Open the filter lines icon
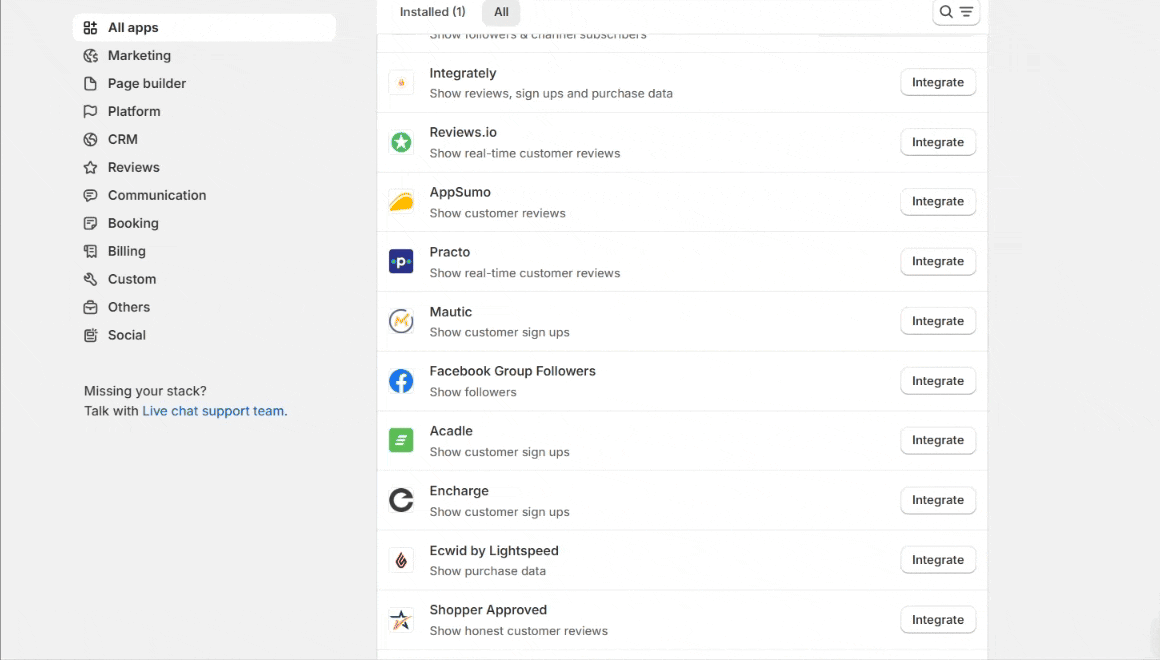 [966, 12]
